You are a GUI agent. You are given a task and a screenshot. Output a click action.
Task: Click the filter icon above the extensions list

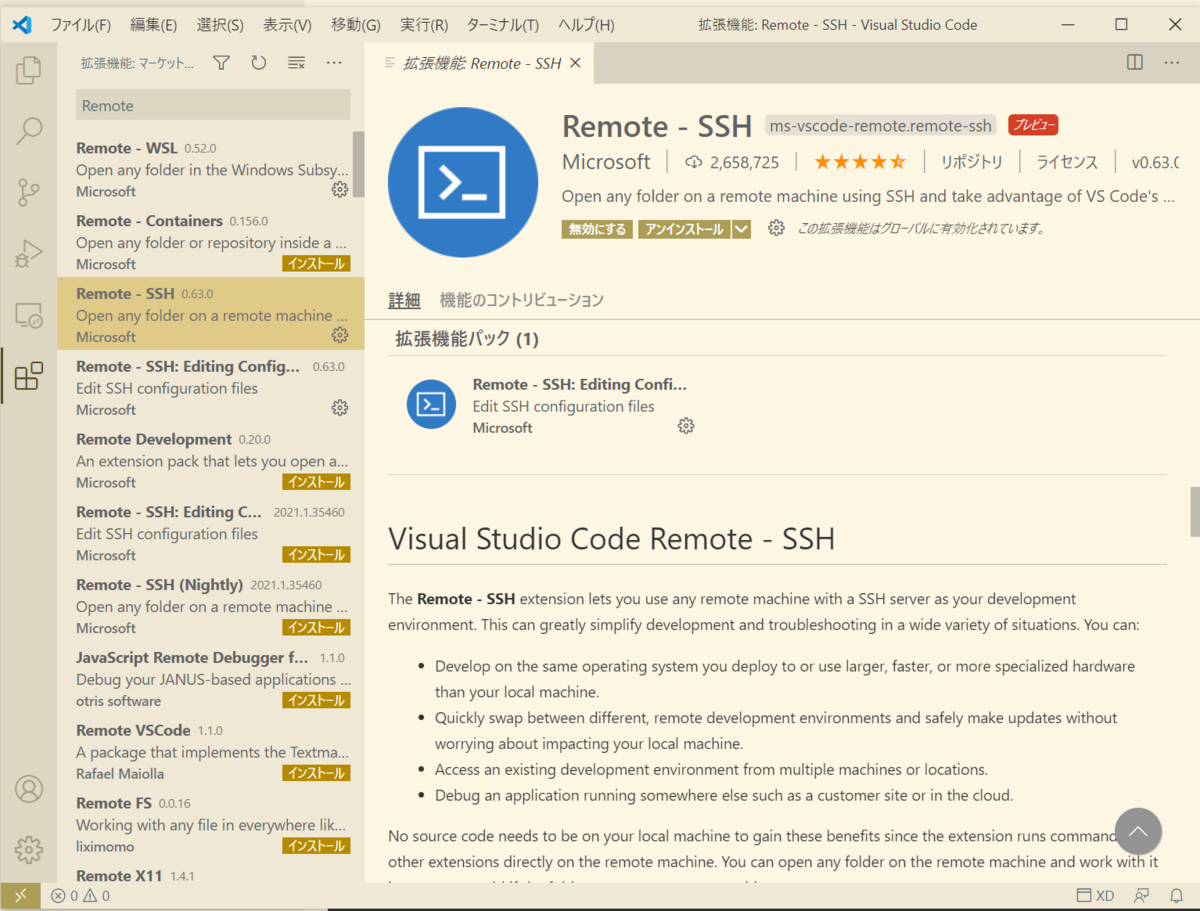(x=220, y=62)
